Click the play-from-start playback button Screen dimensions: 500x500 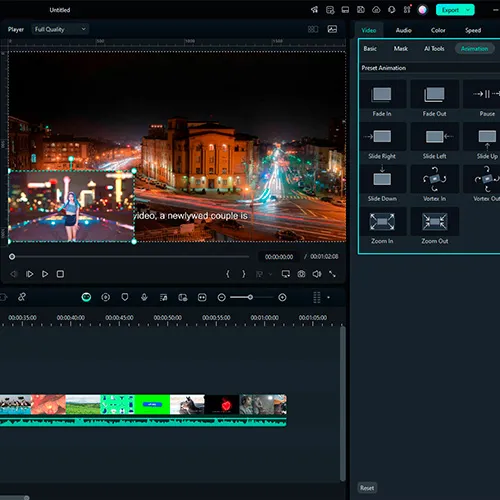click(29, 274)
